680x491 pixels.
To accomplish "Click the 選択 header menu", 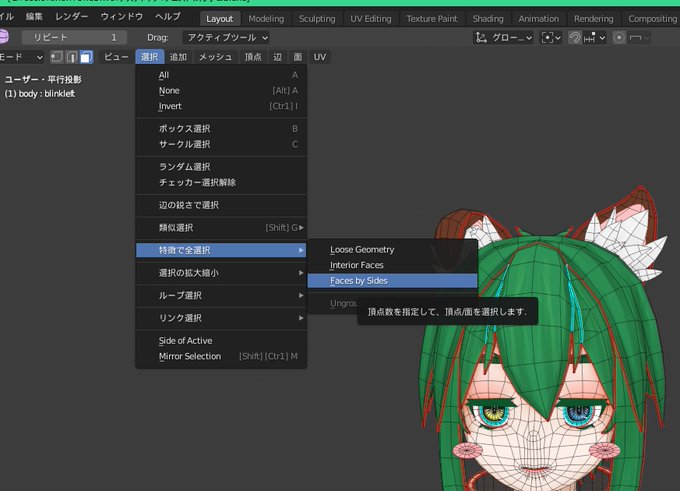I will pos(150,57).
